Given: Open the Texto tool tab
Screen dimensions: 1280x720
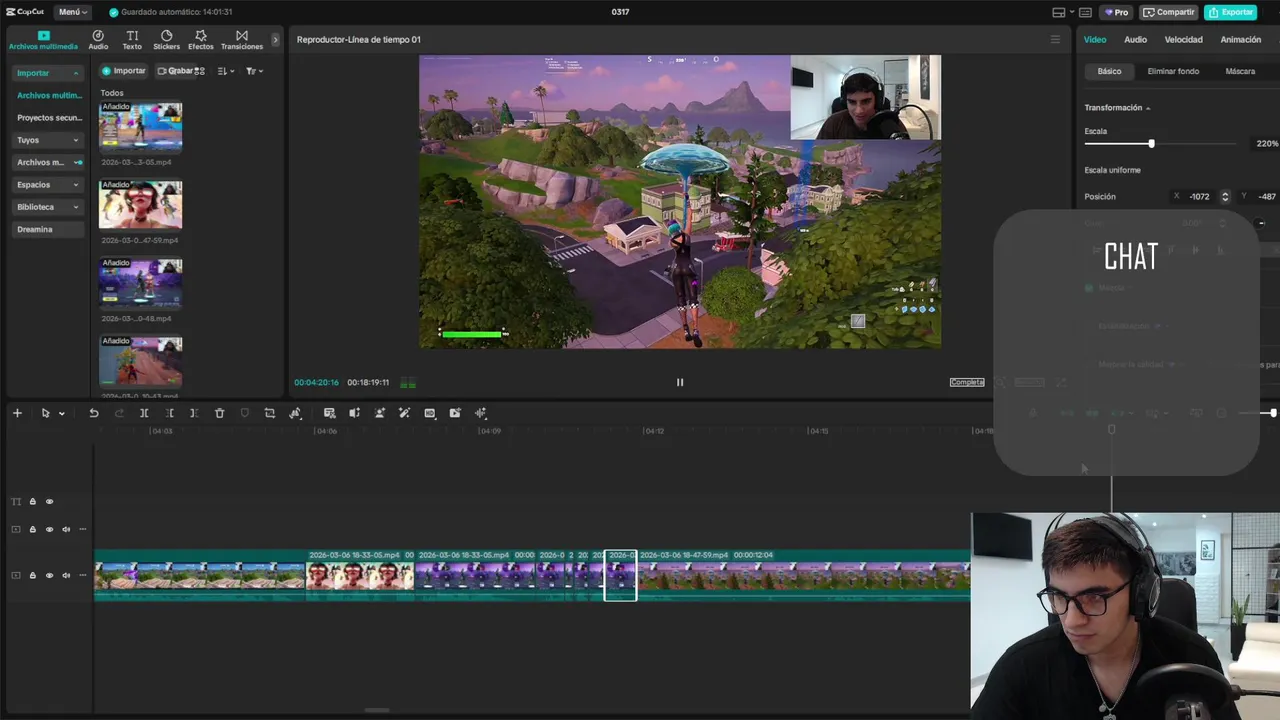Looking at the screenshot, I should [x=132, y=40].
